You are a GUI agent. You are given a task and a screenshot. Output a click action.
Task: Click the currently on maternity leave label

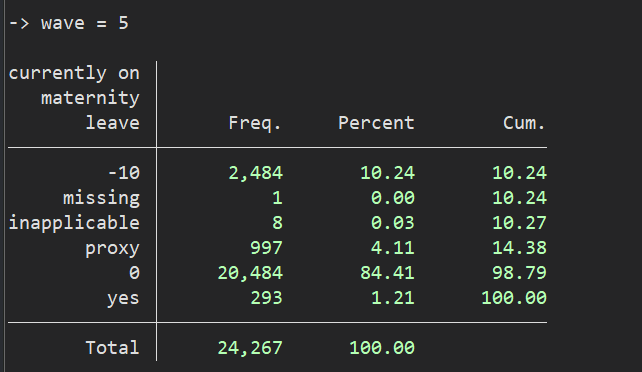tap(74, 98)
